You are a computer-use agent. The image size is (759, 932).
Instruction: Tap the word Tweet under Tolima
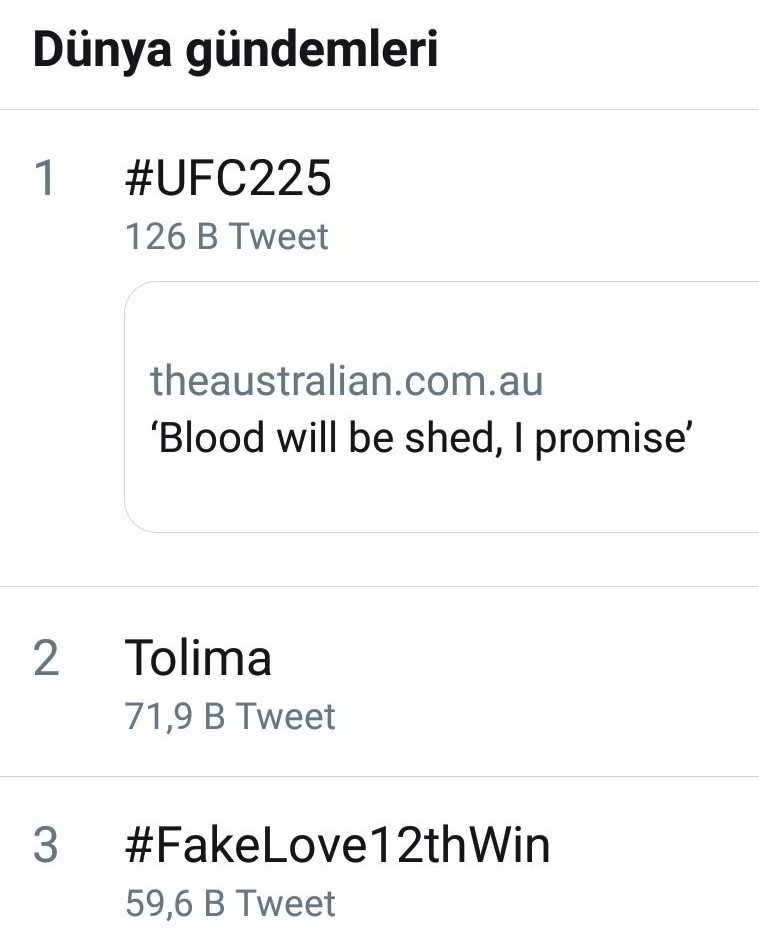pos(285,716)
